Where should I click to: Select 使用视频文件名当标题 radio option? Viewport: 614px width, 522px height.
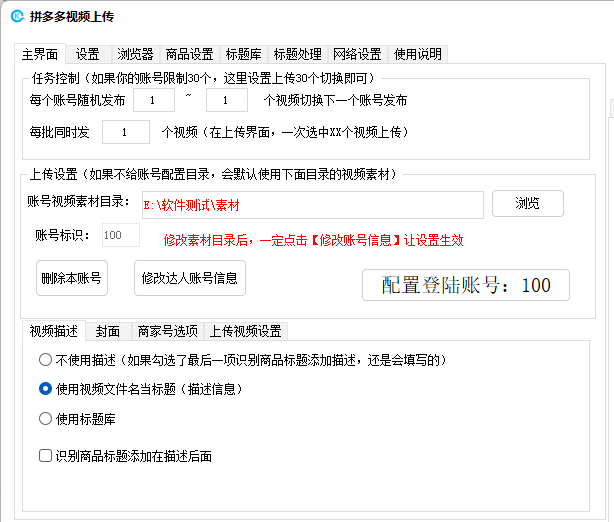tap(141, 389)
